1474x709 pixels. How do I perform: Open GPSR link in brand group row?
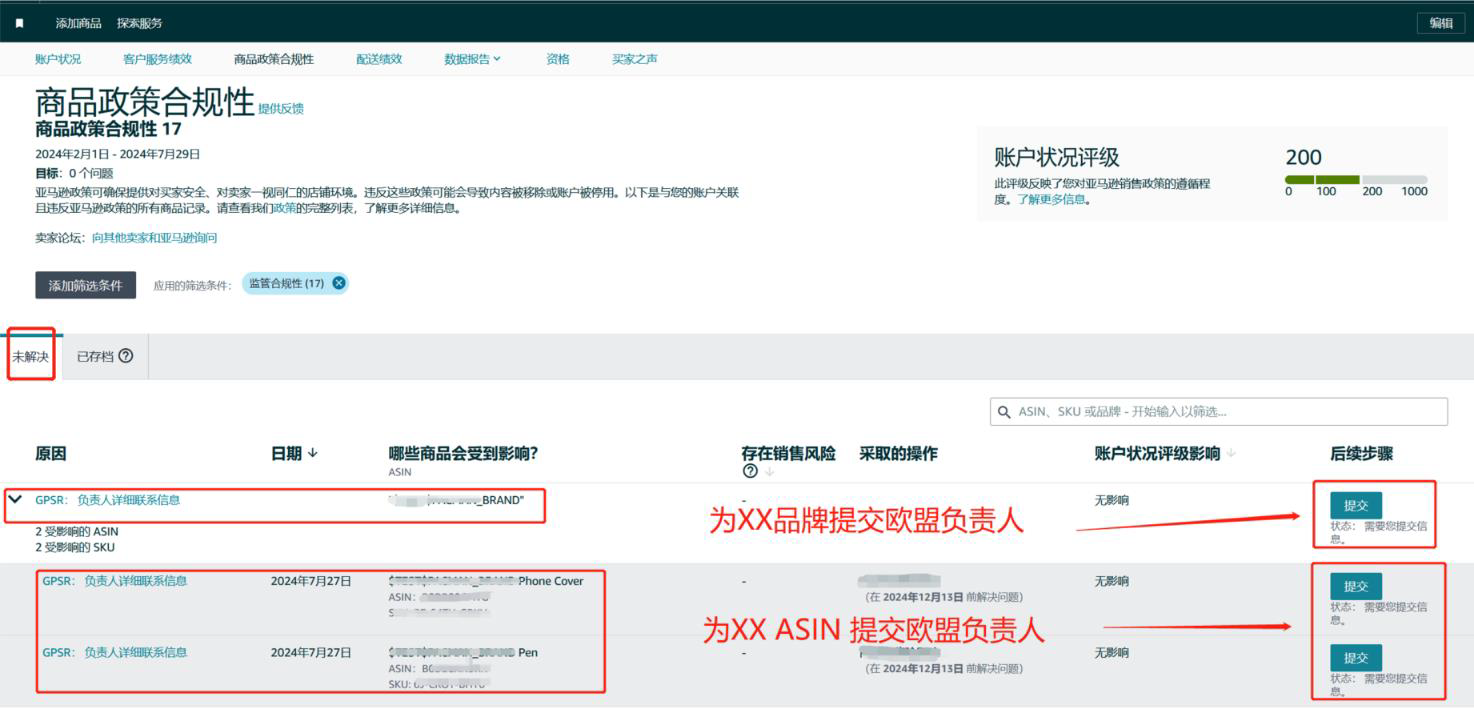coord(108,500)
